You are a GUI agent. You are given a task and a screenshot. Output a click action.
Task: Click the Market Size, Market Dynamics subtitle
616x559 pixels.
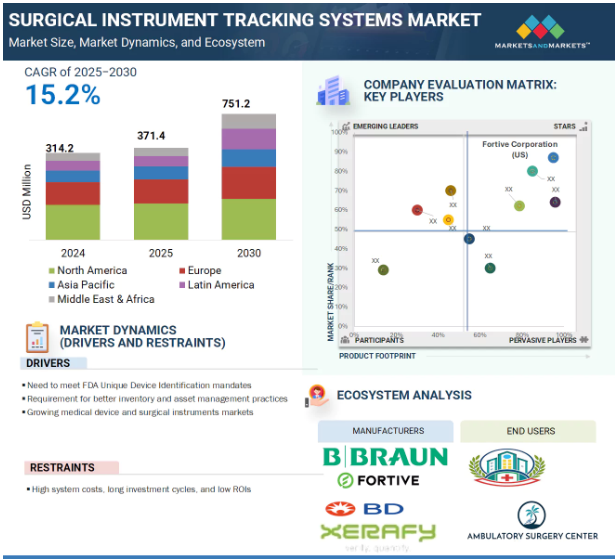pyautogui.click(x=137, y=42)
